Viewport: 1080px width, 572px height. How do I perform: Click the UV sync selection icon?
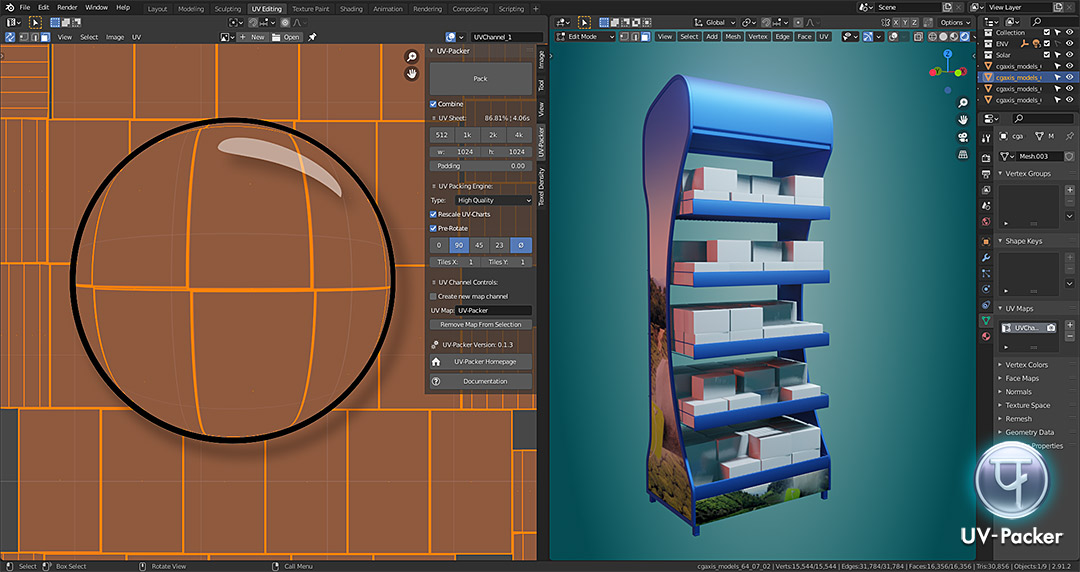coord(10,37)
